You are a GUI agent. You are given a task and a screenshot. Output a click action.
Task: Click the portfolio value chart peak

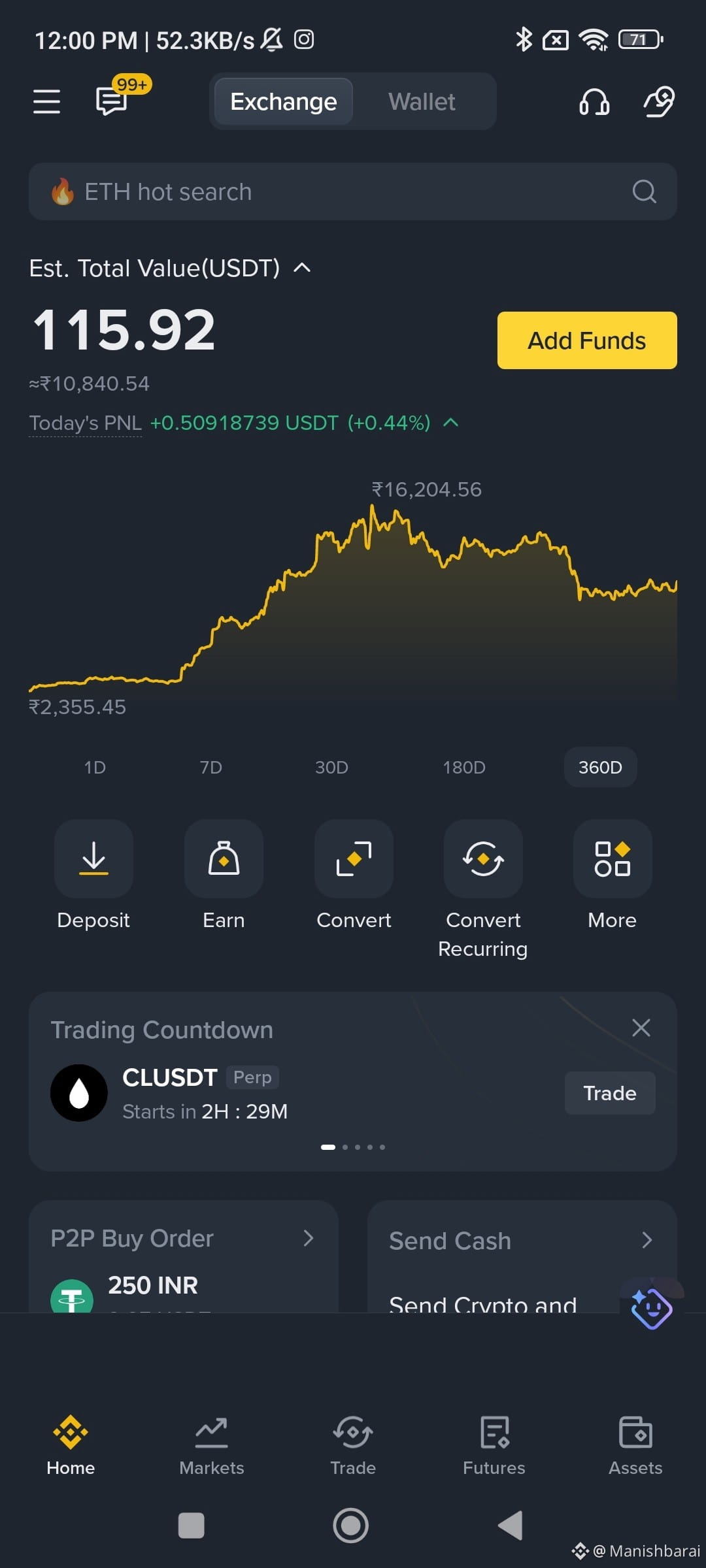tap(373, 506)
